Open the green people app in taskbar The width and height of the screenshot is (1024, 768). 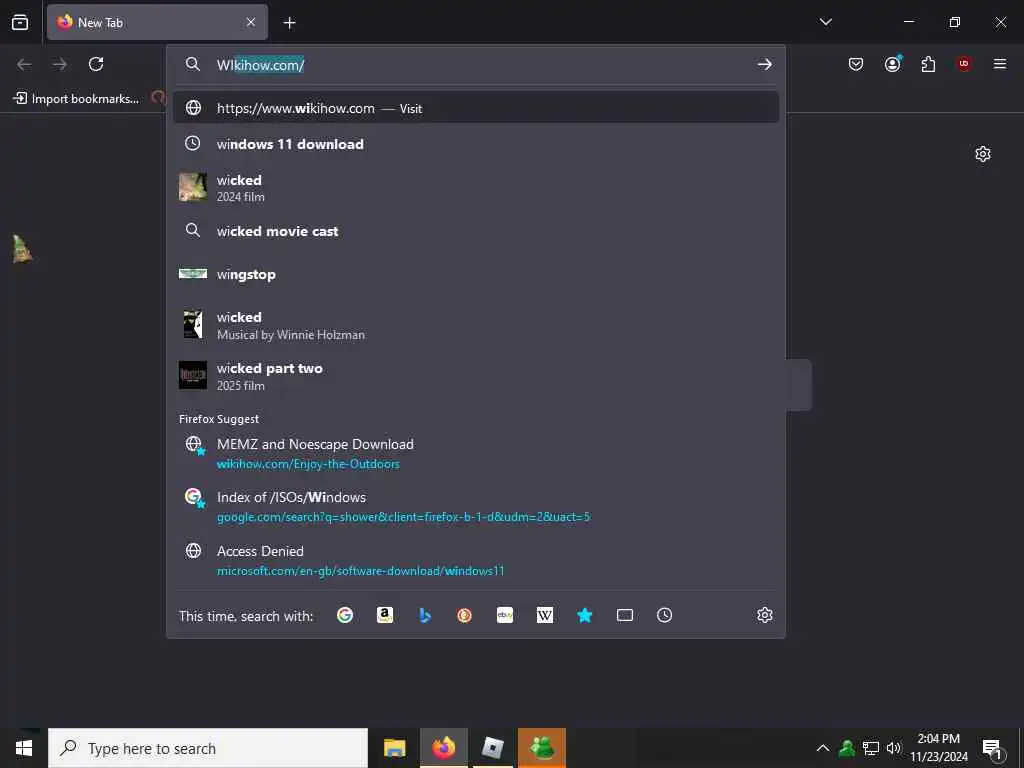point(542,748)
